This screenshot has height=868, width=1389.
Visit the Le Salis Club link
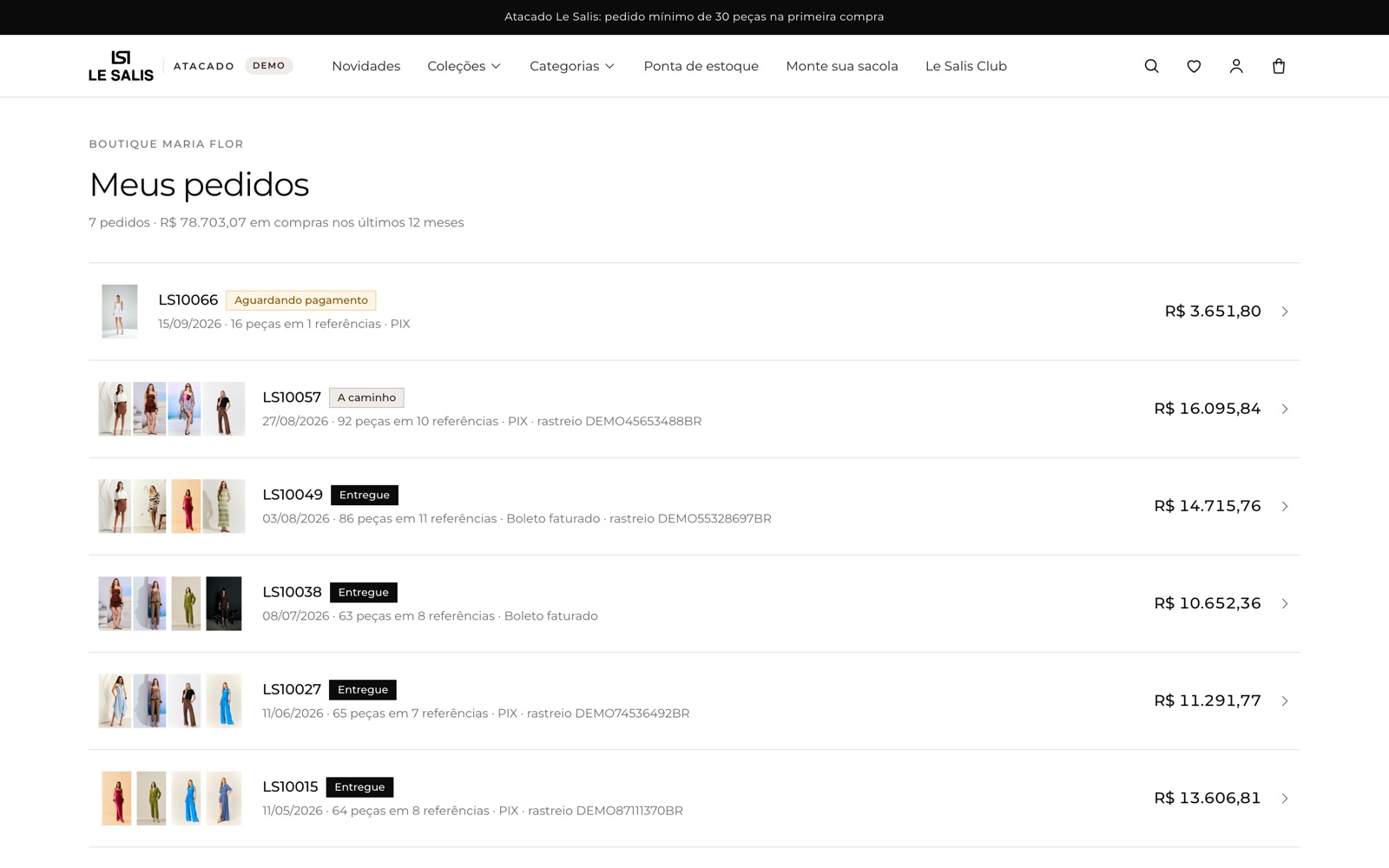pyautogui.click(x=965, y=66)
